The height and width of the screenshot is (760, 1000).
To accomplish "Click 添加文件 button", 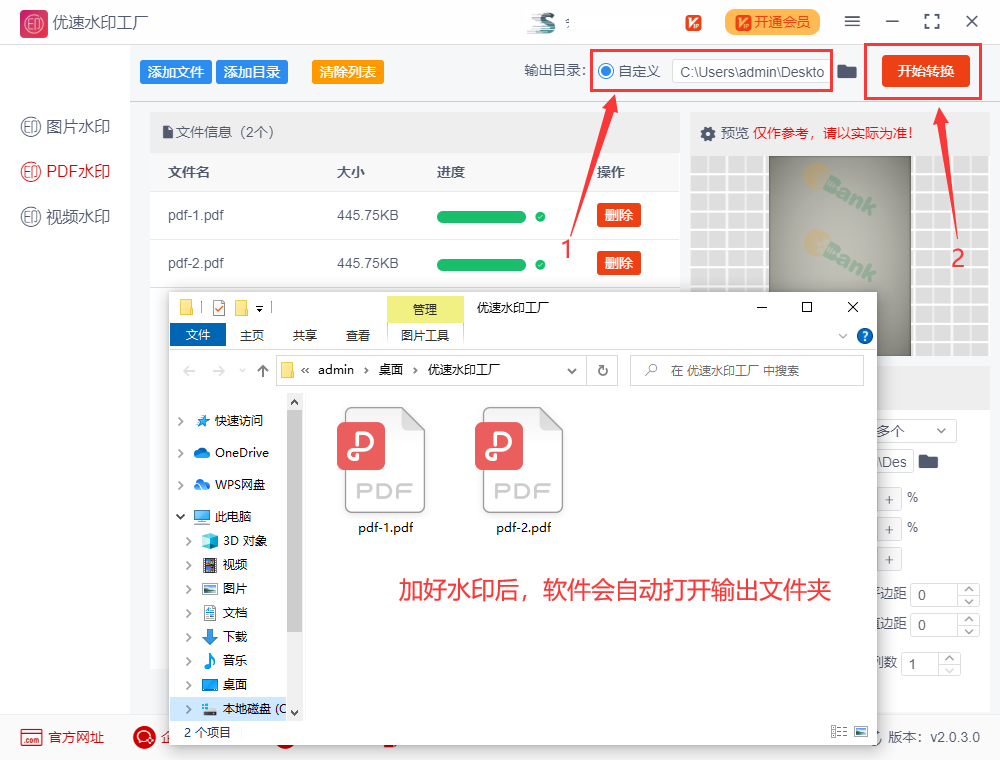I will [x=175, y=72].
